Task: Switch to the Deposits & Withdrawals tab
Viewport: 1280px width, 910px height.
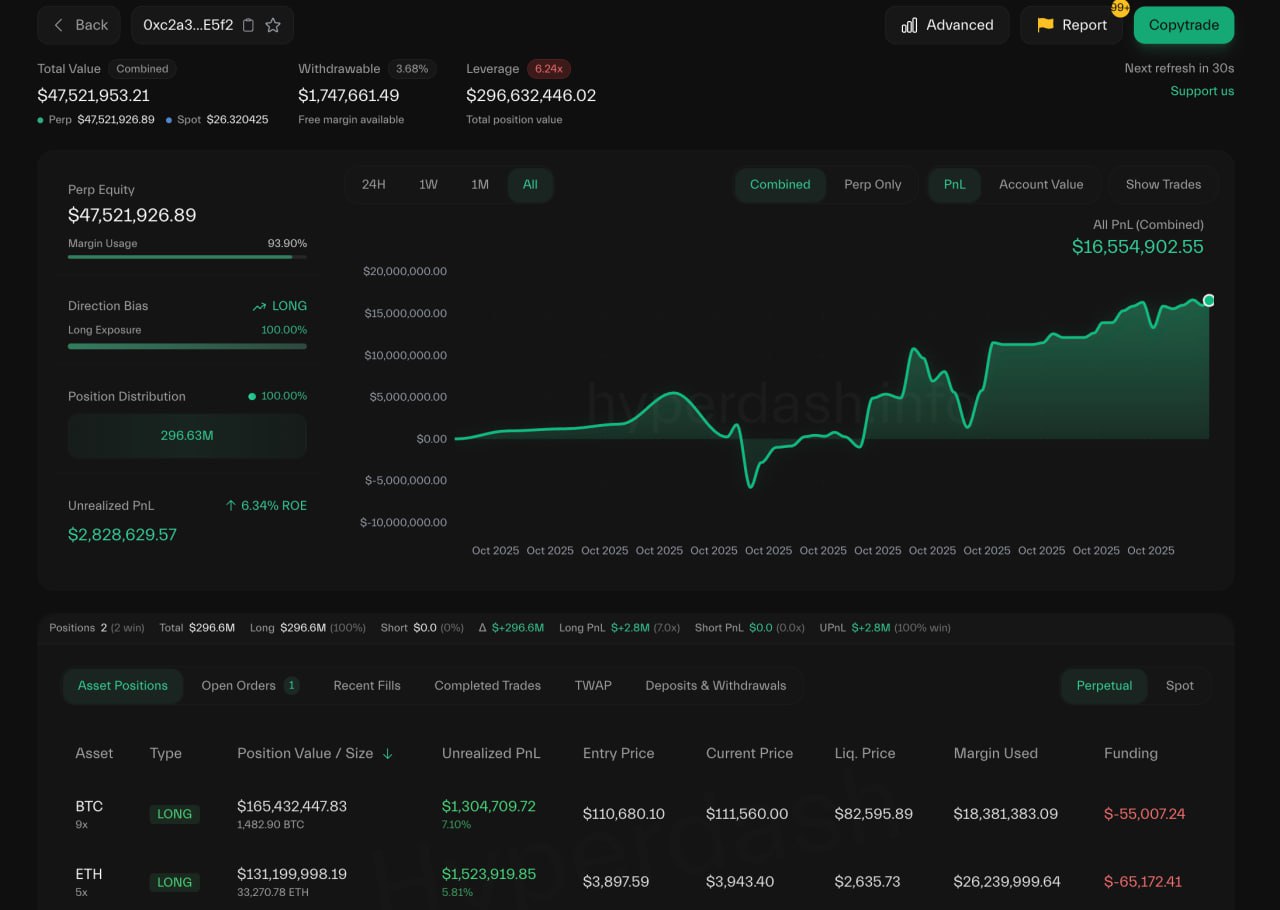Action: point(715,686)
